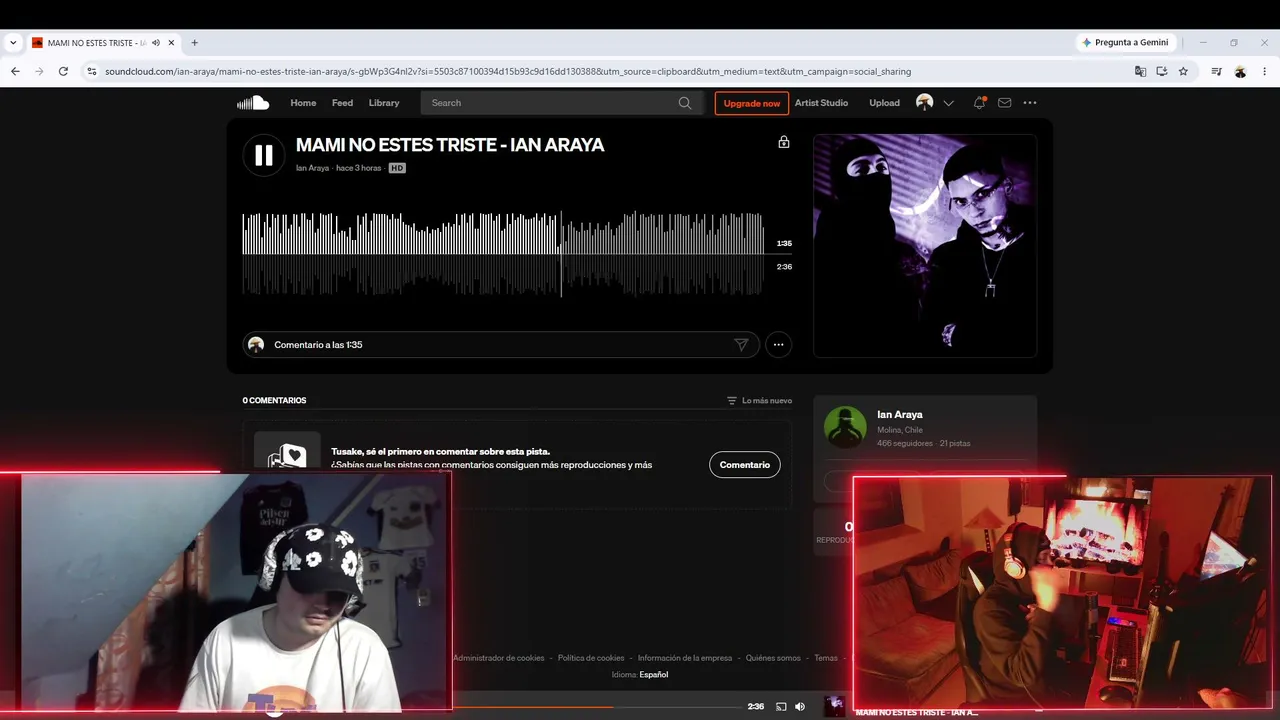Viewport: 1280px width, 720px height.
Task: Close the MAMI NO ESTES TRISTE tab
Action: pos(171,43)
